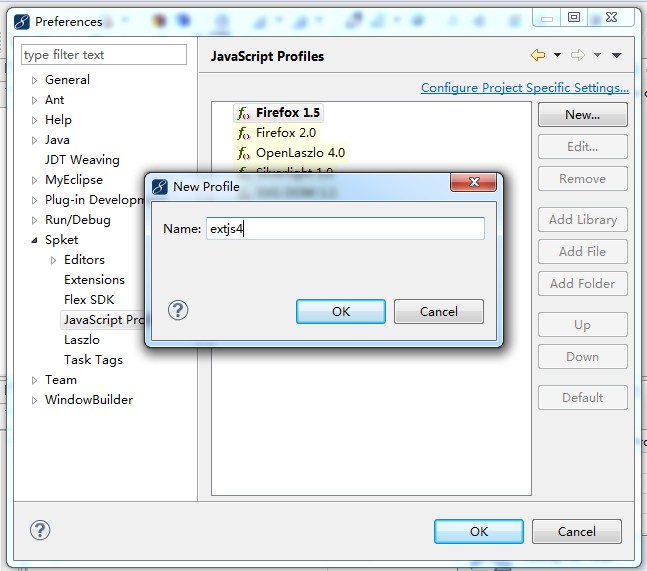Select the Firefox 2.0 profile text
This screenshot has height=571, width=647.
click(x=286, y=133)
